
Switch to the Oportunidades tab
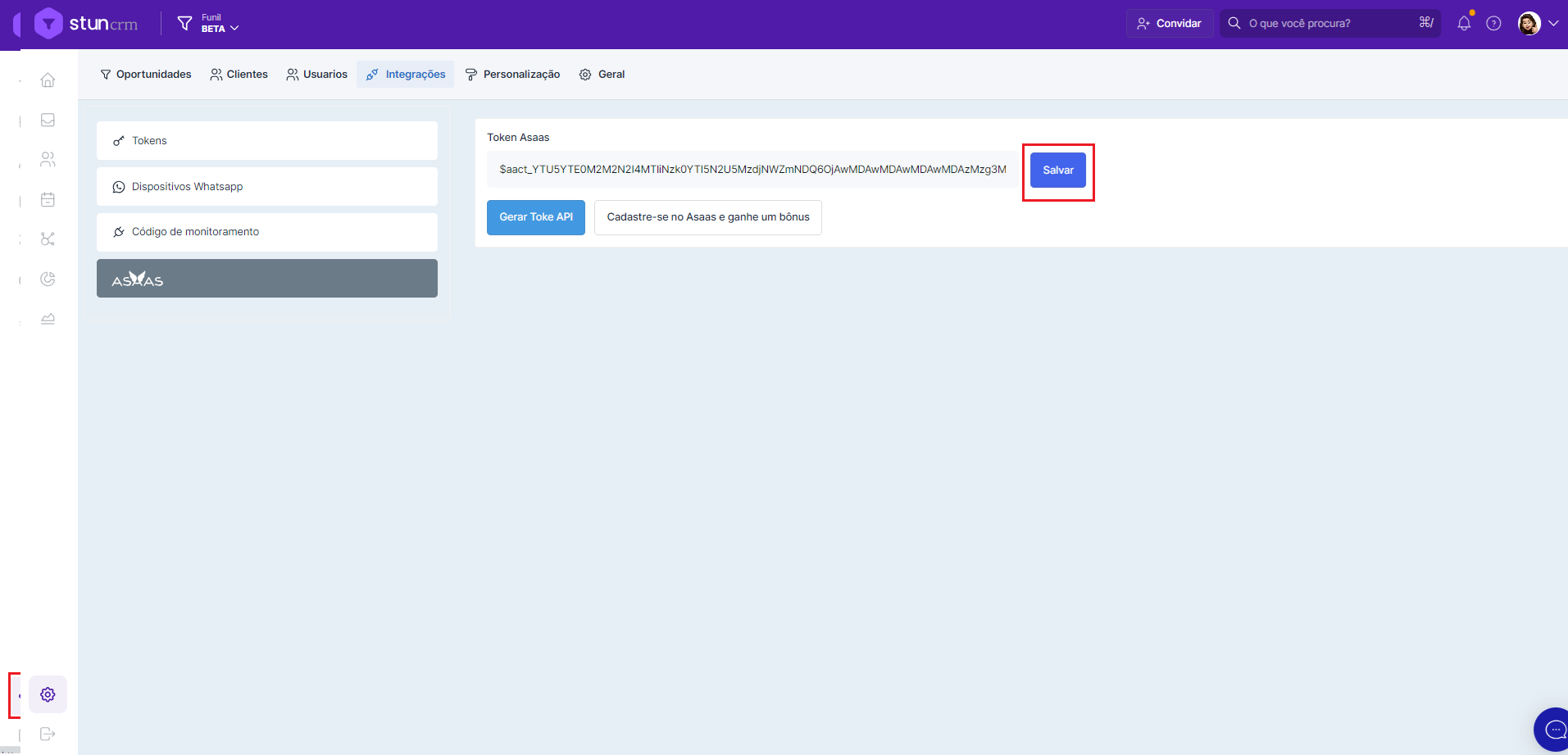(x=145, y=75)
